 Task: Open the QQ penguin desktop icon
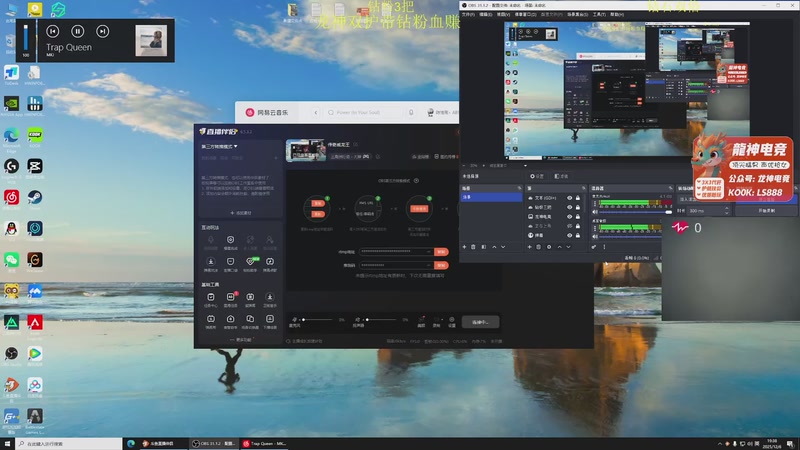(x=11, y=229)
